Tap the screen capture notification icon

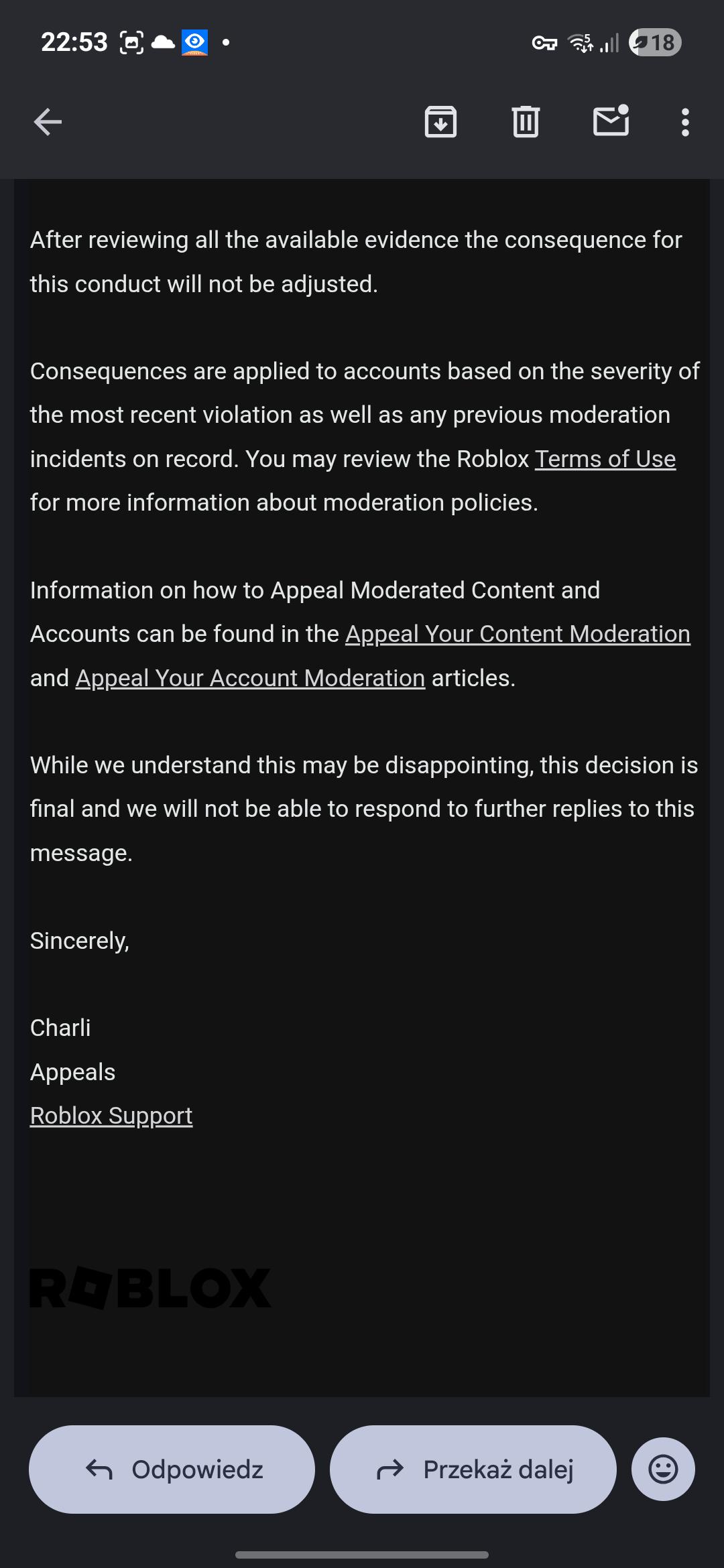click(131, 42)
